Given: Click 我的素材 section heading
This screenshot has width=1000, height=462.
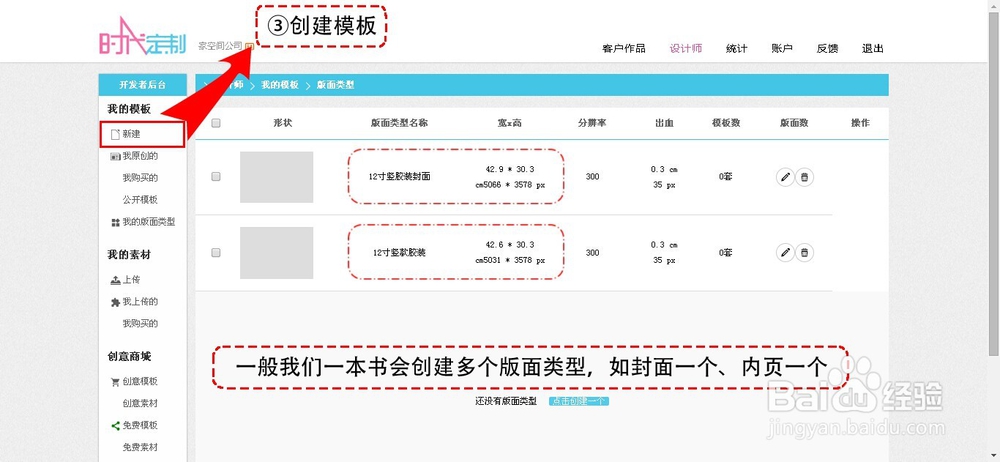Looking at the screenshot, I should (x=129, y=255).
